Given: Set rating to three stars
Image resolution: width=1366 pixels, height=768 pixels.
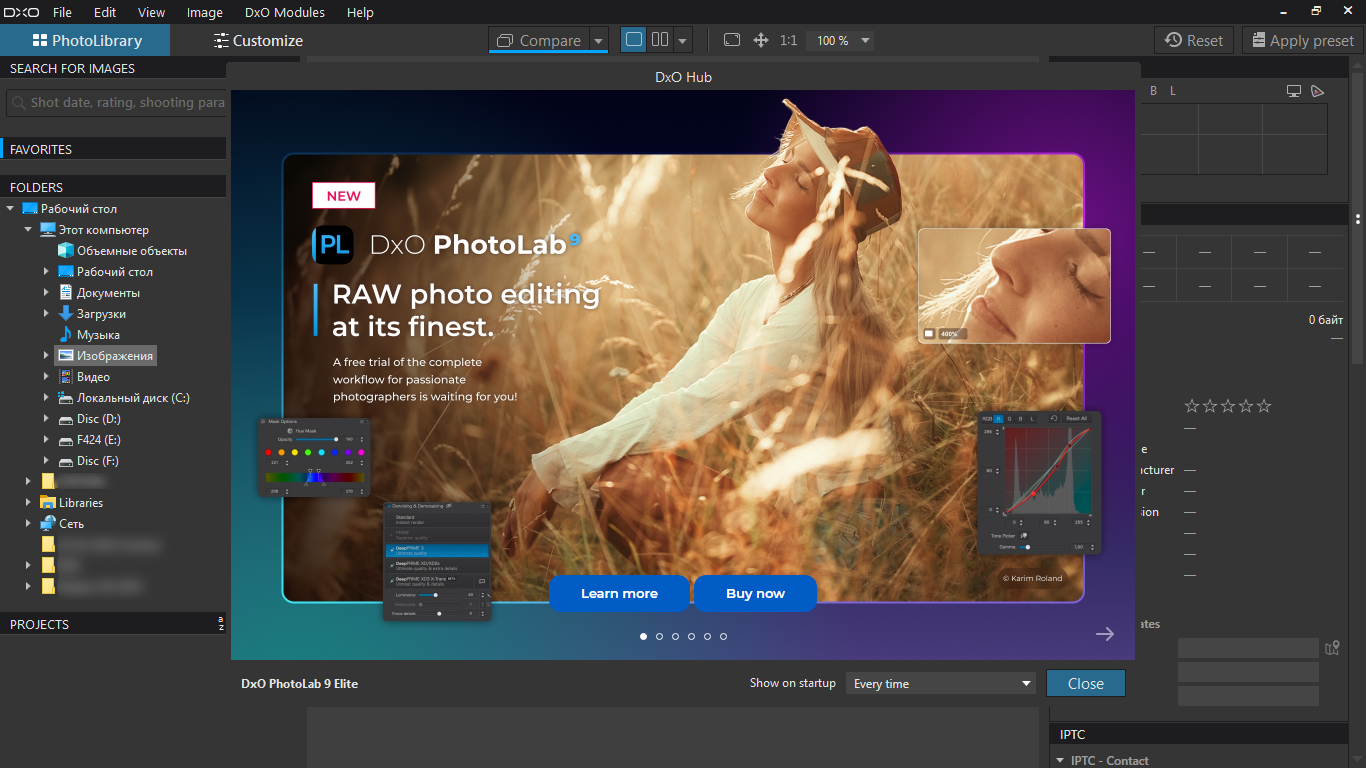Looking at the screenshot, I should pyautogui.click(x=1228, y=406).
